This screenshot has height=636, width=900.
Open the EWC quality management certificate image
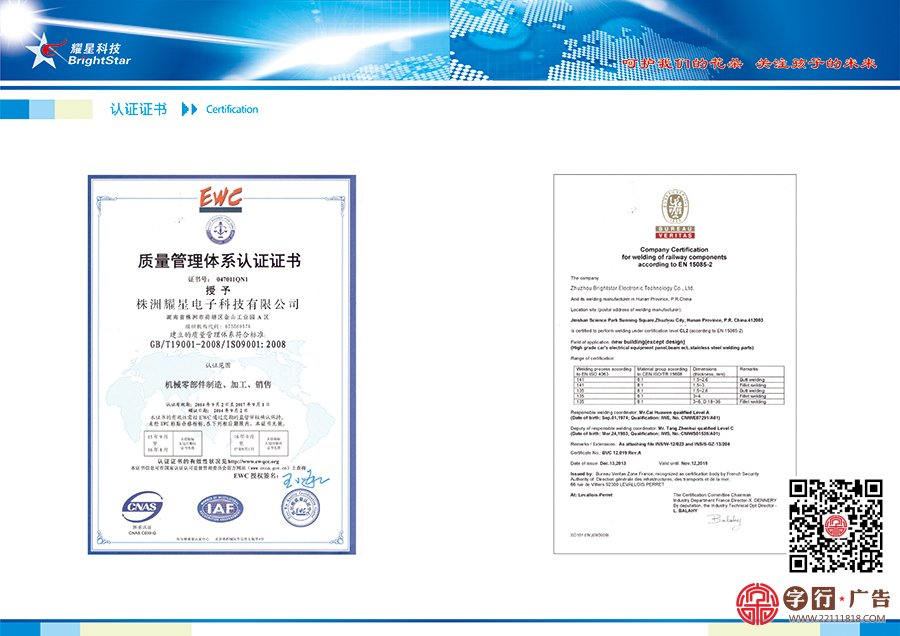point(222,364)
